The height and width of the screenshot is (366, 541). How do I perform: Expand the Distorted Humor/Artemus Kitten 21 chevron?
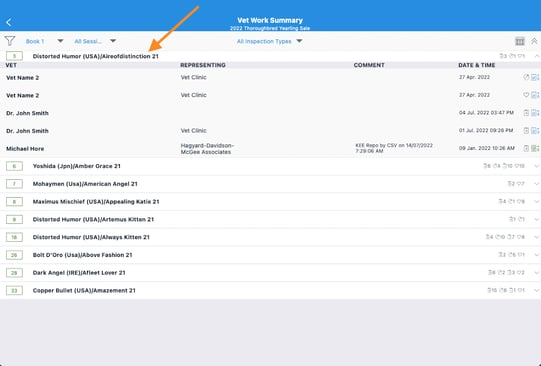[537, 219]
